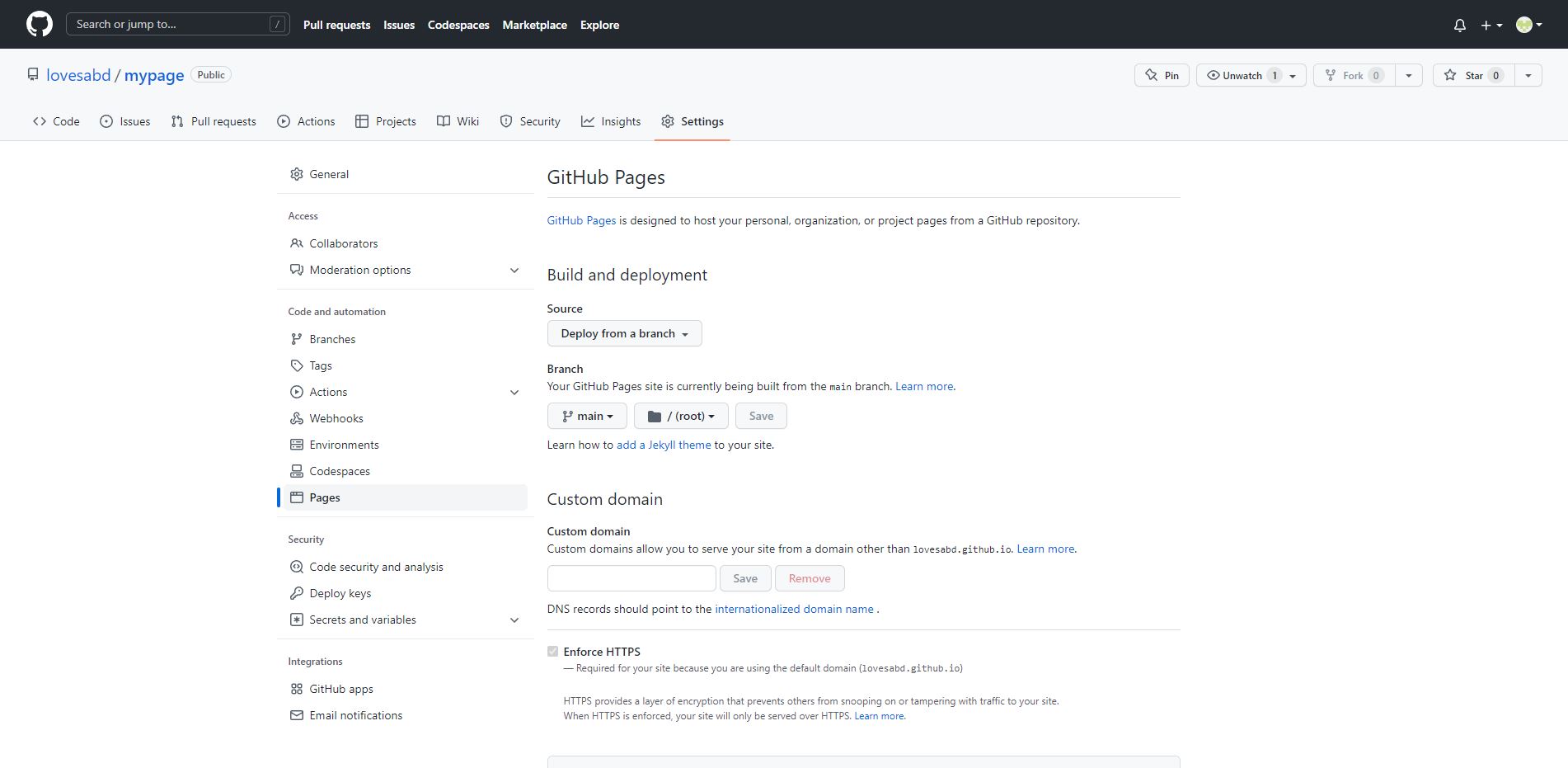The height and width of the screenshot is (768, 1568).
Task: Open GitHub apps settings
Action: 406,689
